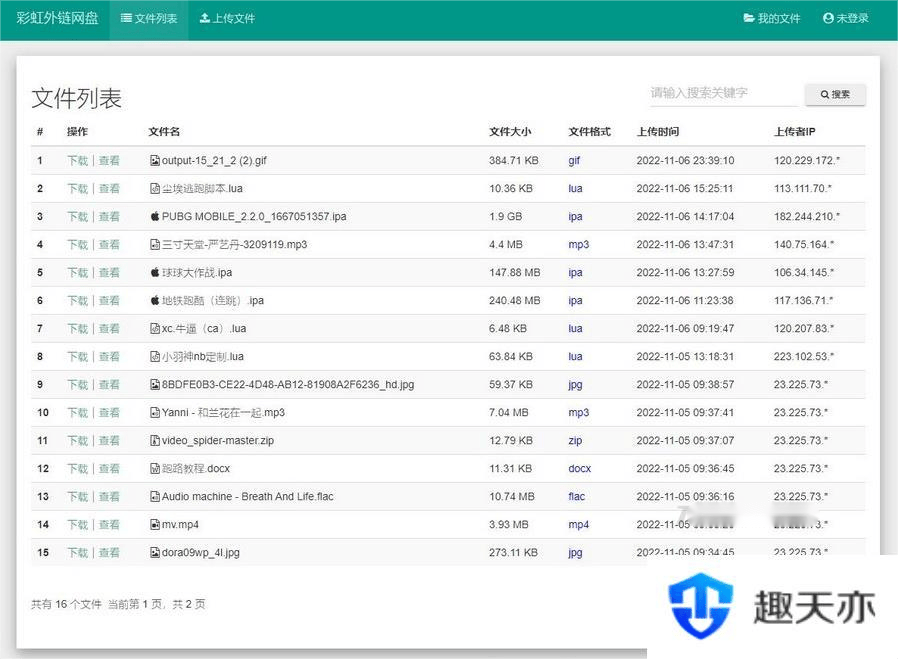Screen dimensions: 898x659
Task: Click the audio icon beside Audio machine flac
Action: point(155,497)
